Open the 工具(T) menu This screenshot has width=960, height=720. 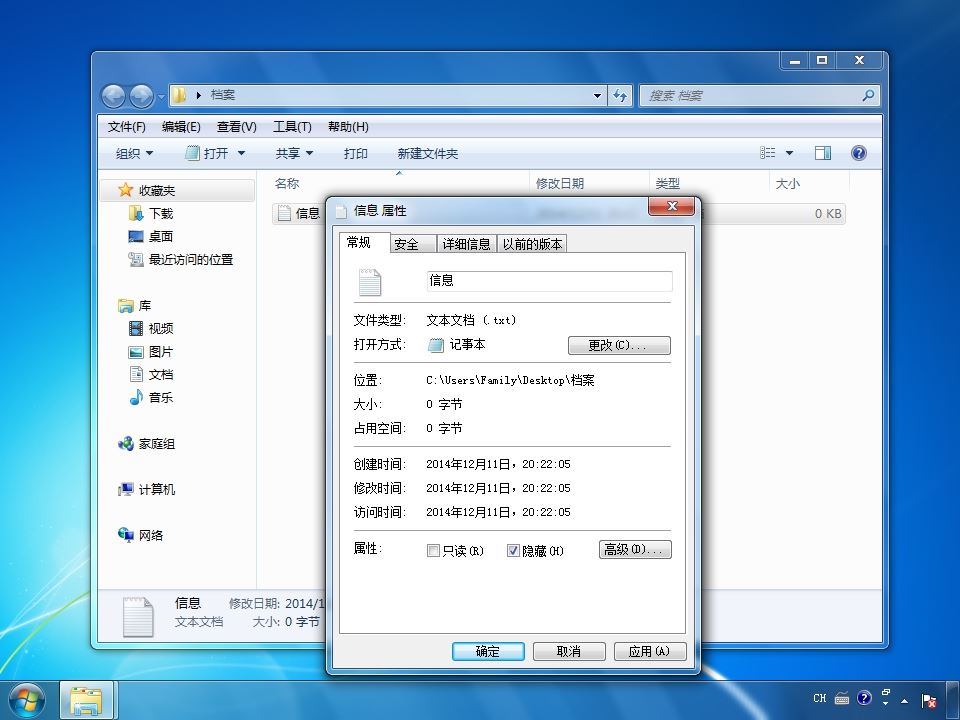pos(292,127)
